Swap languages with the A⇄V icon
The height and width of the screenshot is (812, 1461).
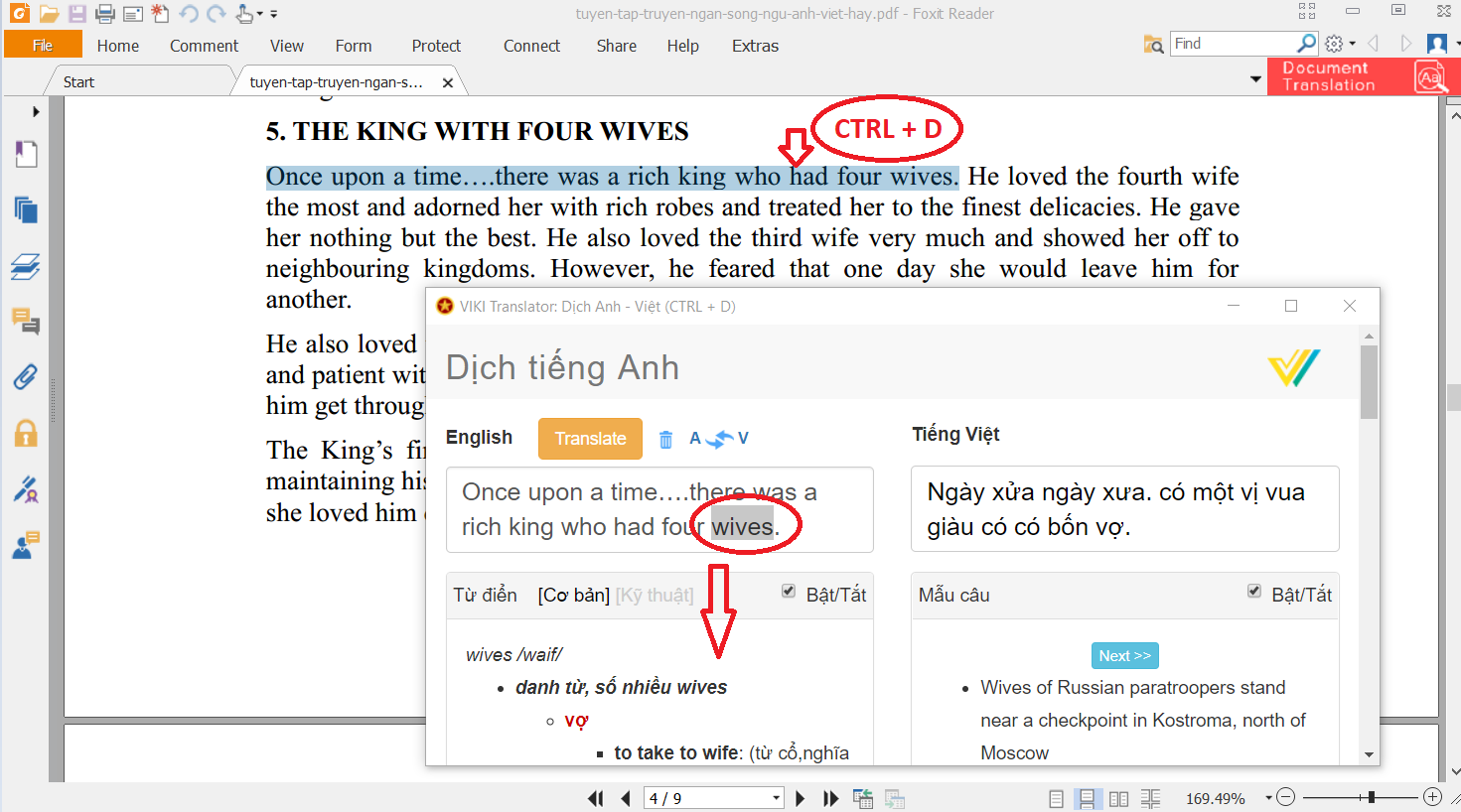718,438
